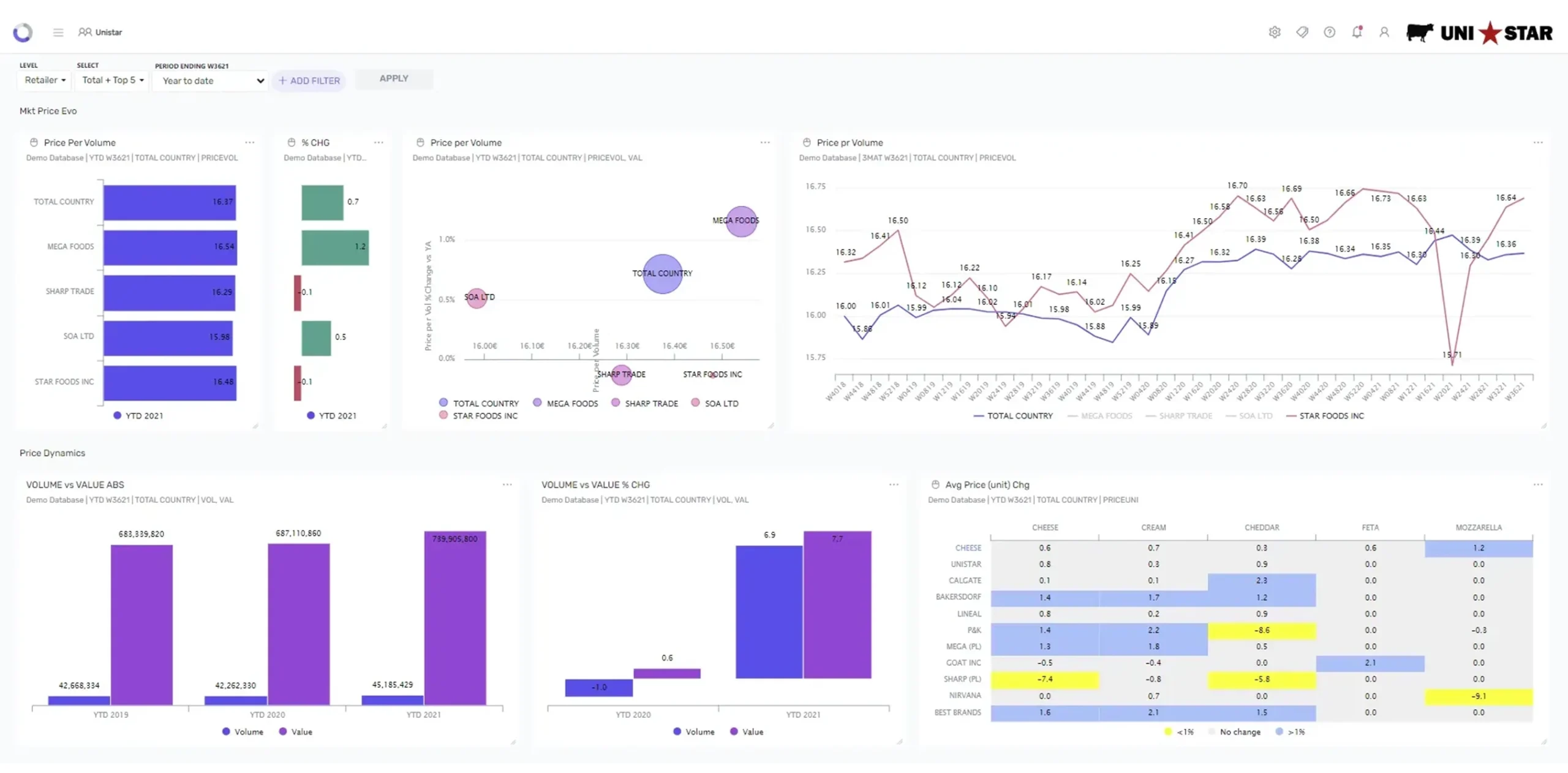
Task: Click the MOZZARELLA column header
Action: coord(1479,527)
